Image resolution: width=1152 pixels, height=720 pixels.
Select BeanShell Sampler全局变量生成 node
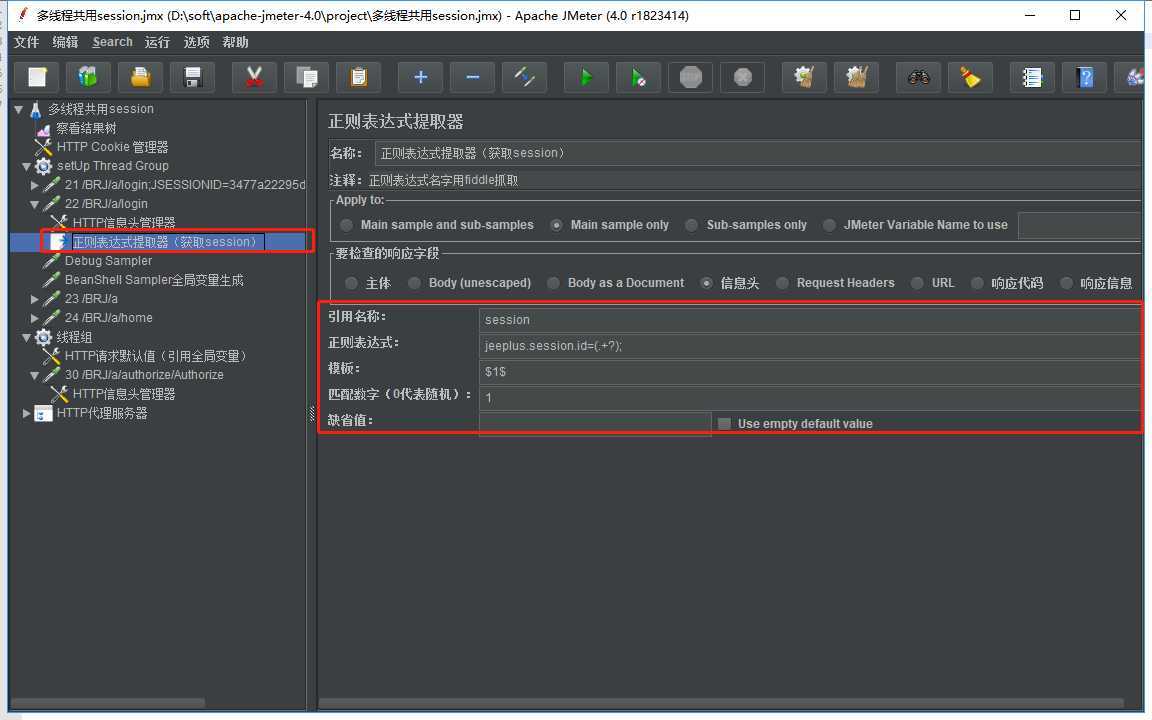pos(154,280)
